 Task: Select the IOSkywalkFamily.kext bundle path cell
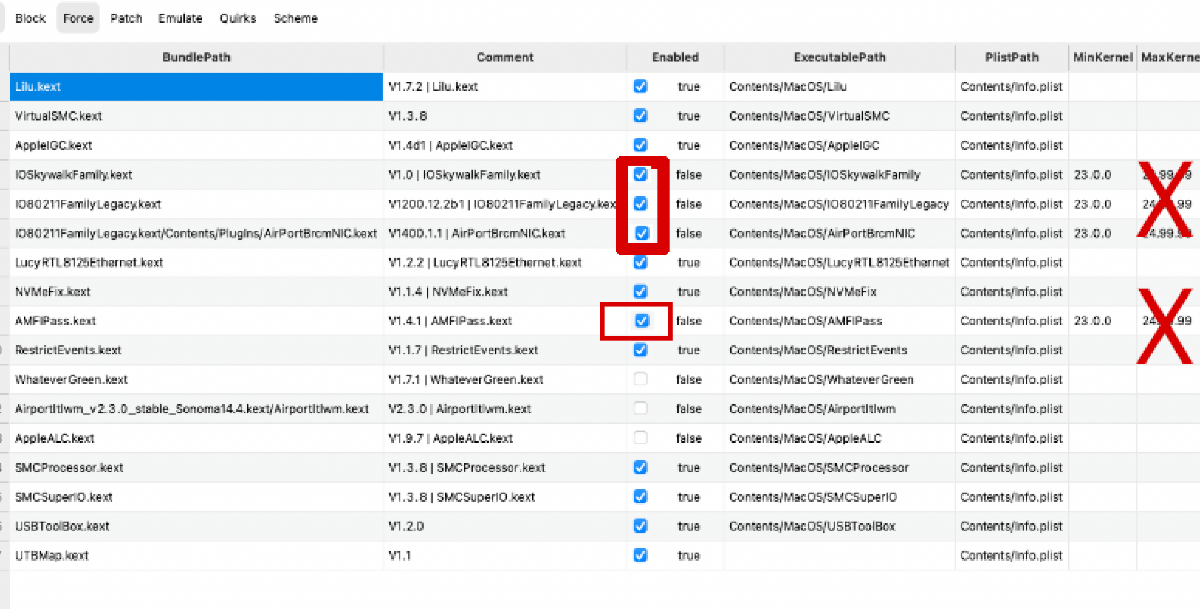[196, 175]
